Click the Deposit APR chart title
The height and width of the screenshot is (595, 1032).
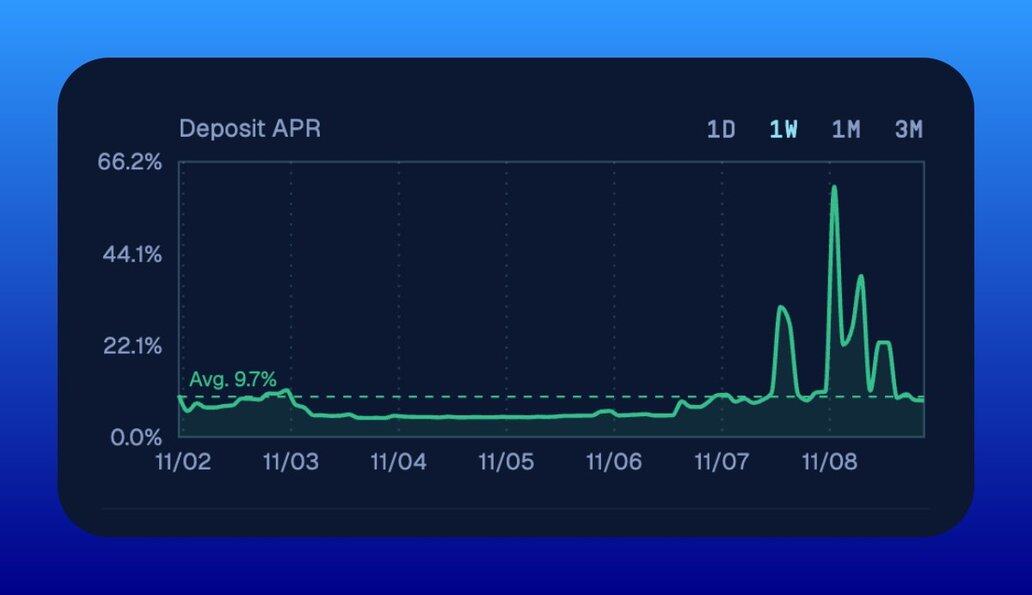pyautogui.click(x=250, y=129)
